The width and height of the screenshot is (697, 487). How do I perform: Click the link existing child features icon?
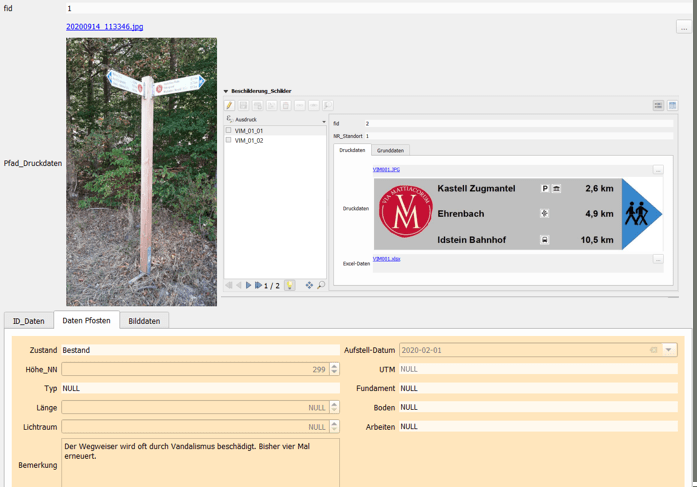pos(300,105)
